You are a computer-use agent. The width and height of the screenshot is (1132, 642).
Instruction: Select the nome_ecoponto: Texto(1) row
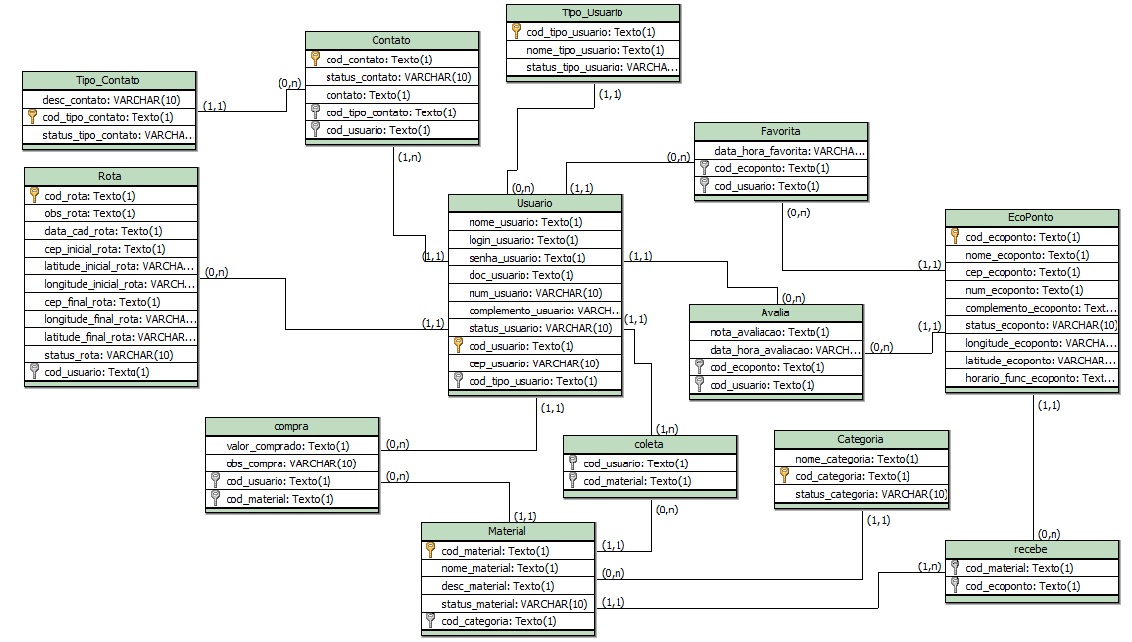(x=1032, y=255)
